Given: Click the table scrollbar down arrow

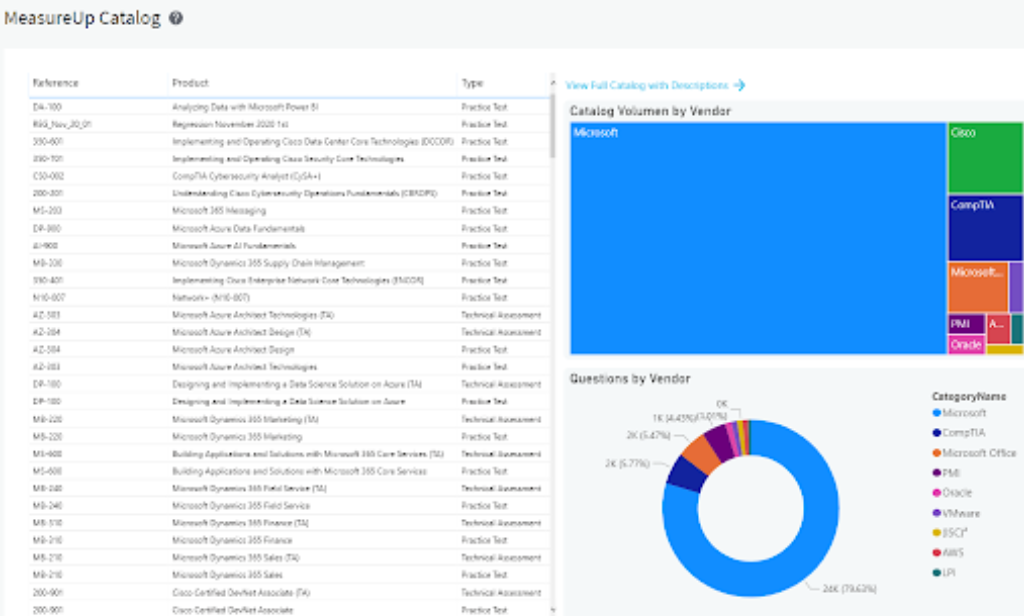Looking at the screenshot, I should 552,610.
